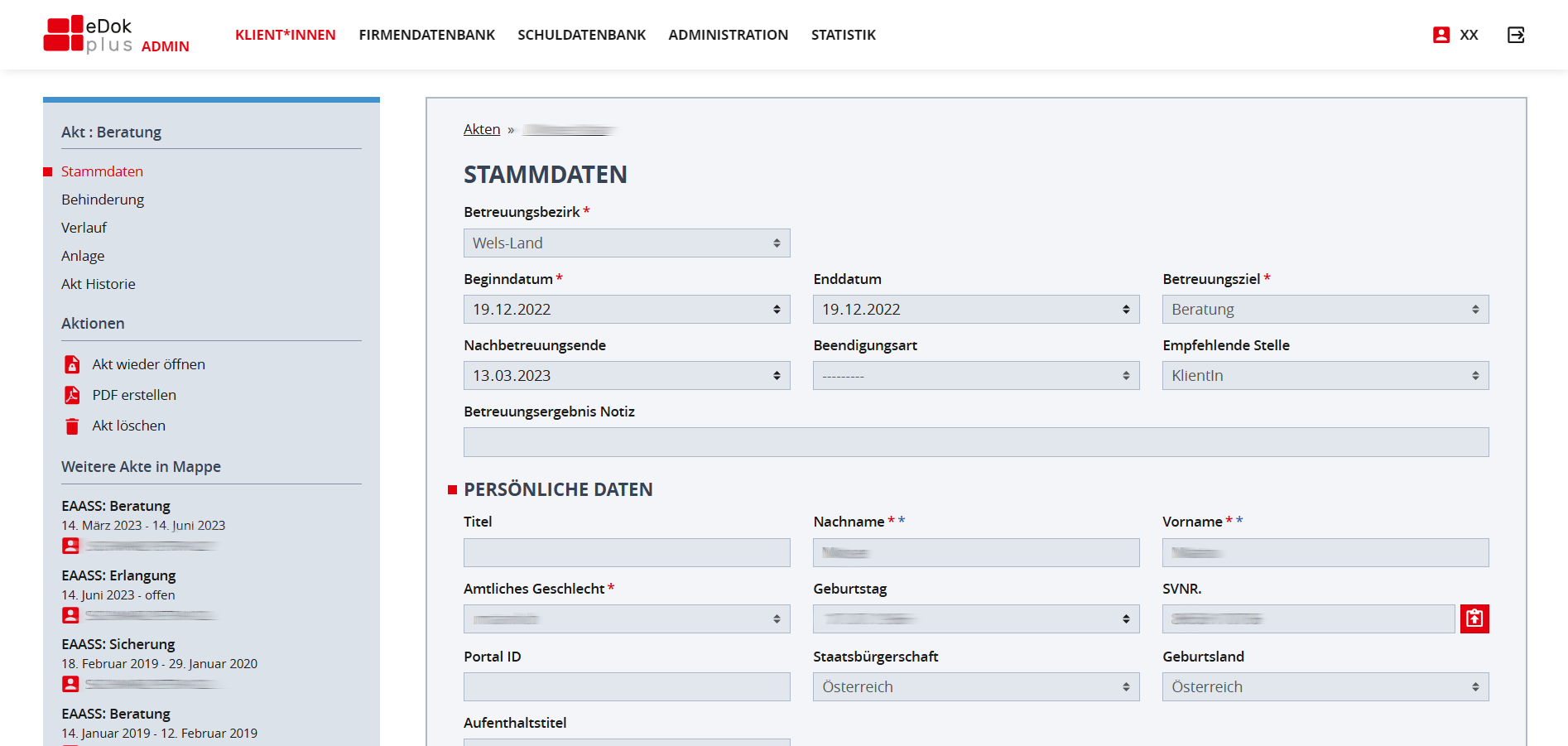Open the Staatsbürgerschaft dropdown
Viewport: 1568px width, 746px height.
[975, 687]
